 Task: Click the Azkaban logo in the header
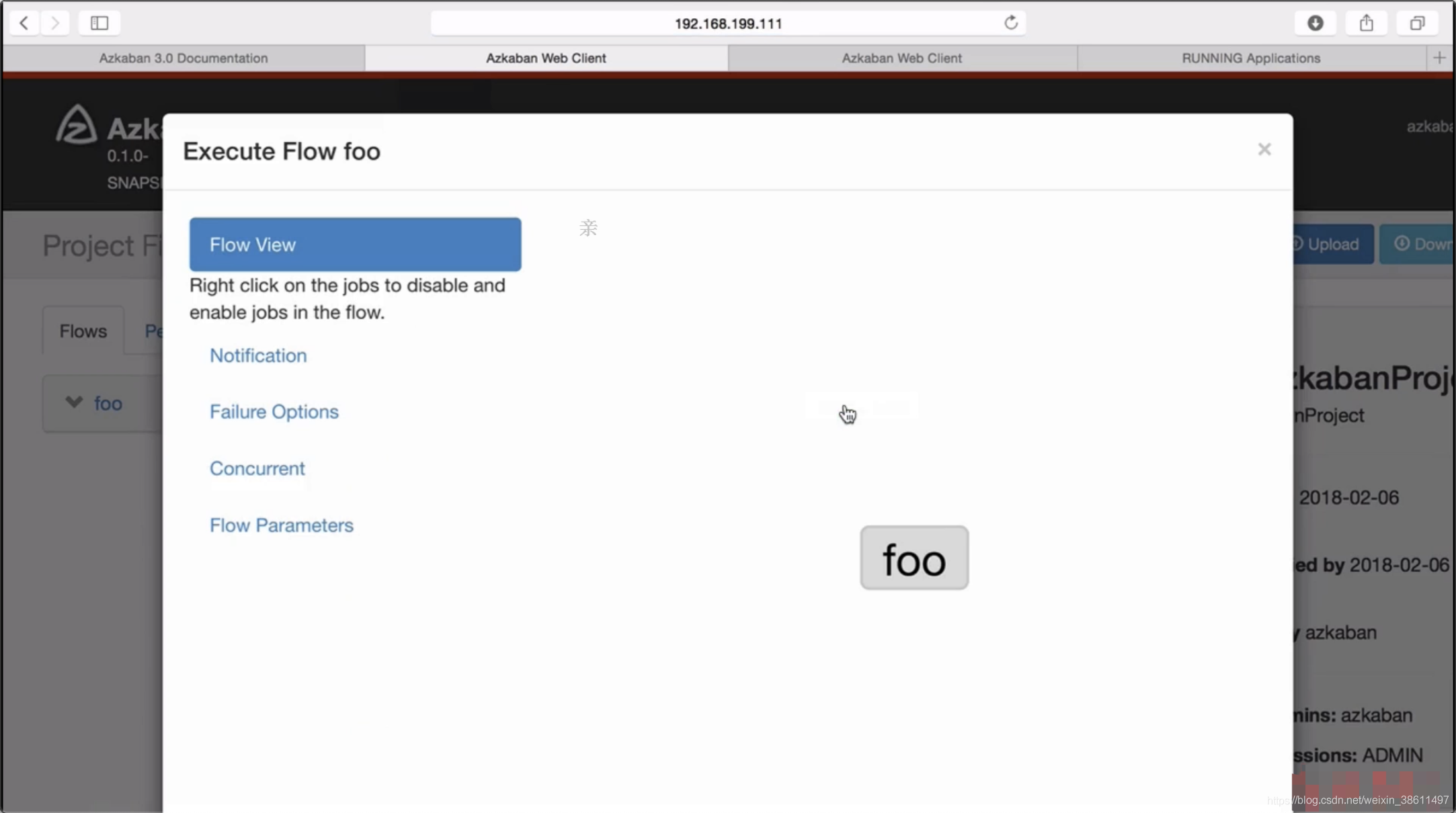pyautogui.click(x=76, y=125)
